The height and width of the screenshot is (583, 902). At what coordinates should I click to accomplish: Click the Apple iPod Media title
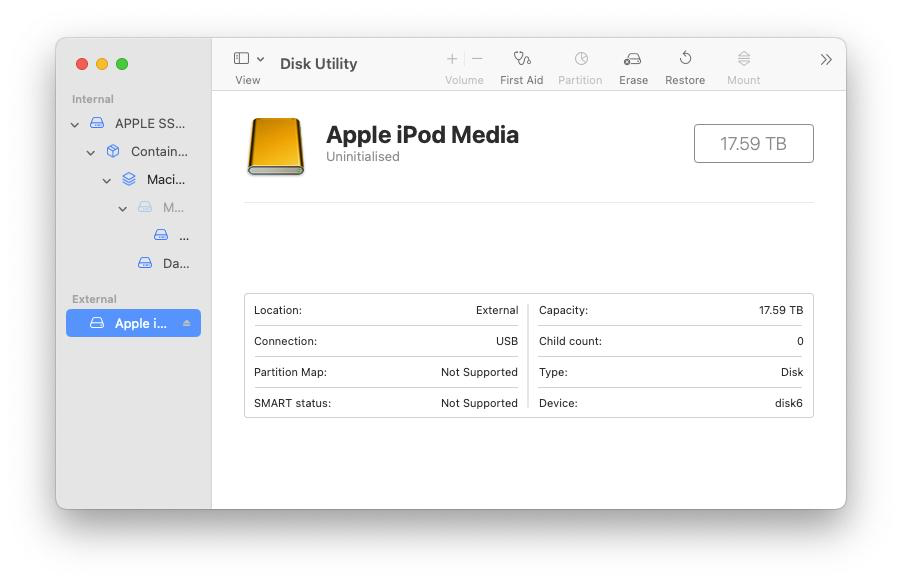tap(422, 135)
